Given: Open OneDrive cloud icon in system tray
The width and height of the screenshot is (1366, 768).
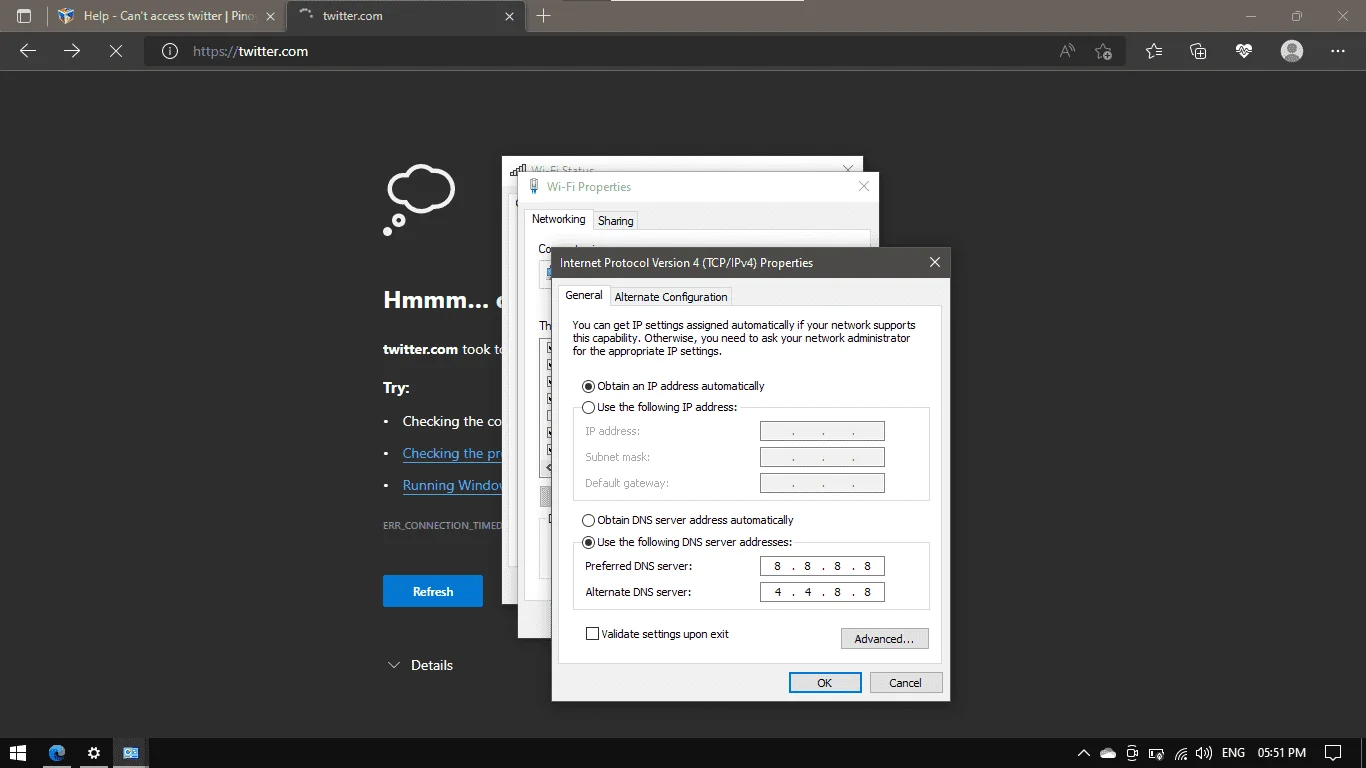Looking at the screenshot, I should 1107,753.
